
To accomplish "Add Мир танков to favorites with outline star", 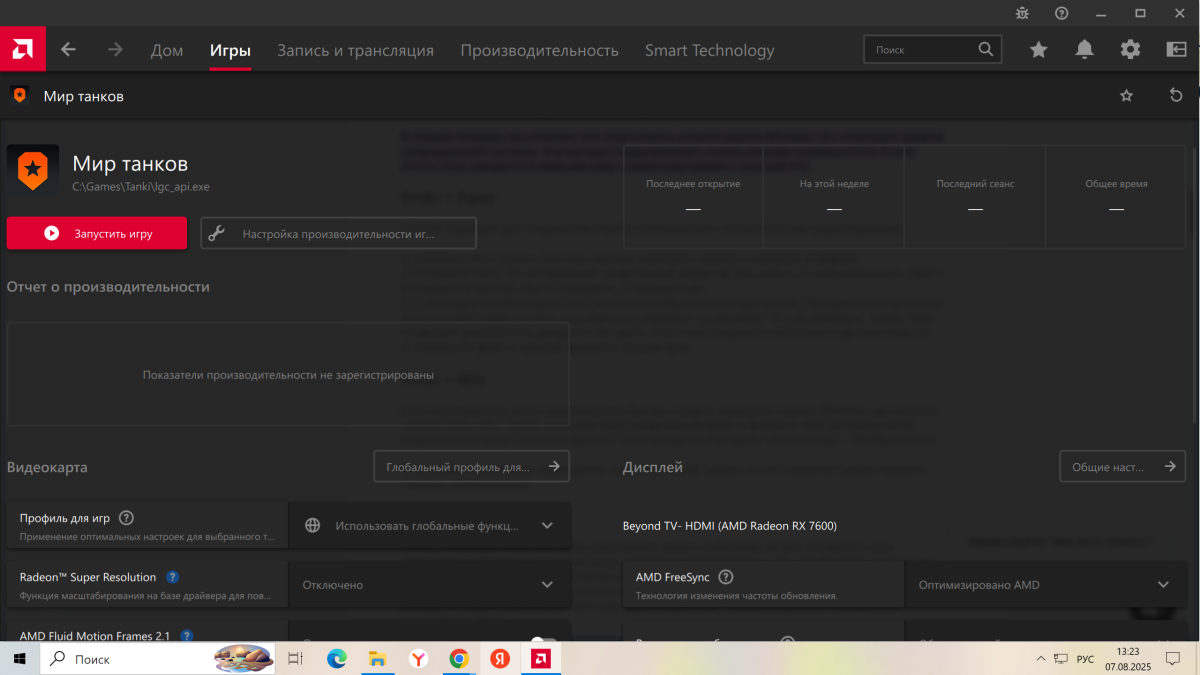I will coord(1127,96).
